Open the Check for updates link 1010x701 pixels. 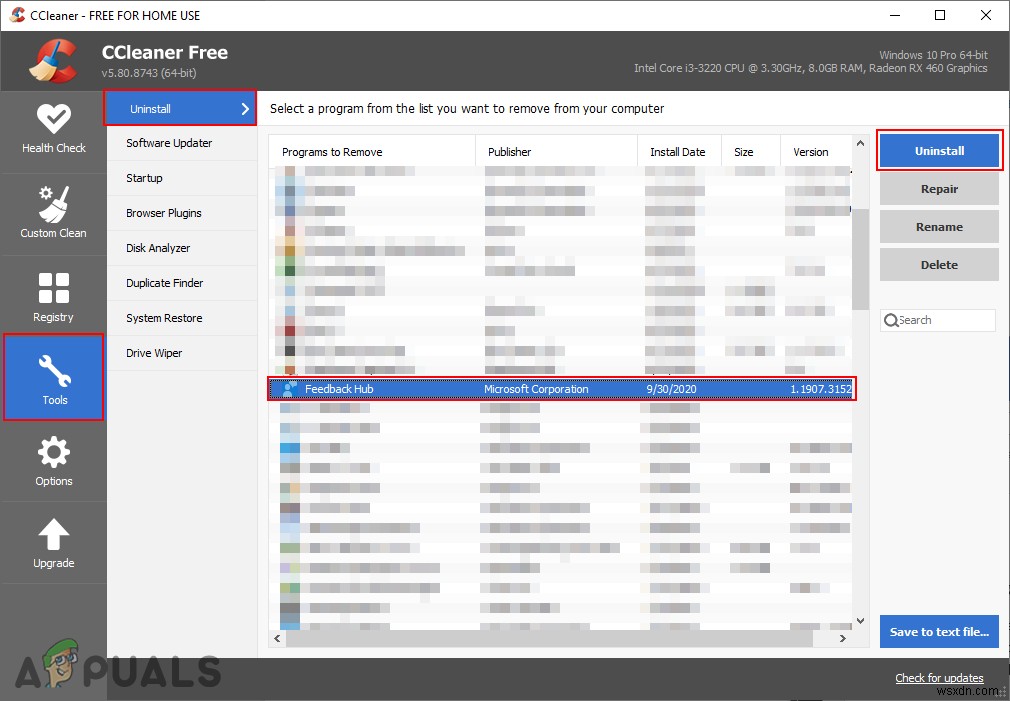[939, 678]
